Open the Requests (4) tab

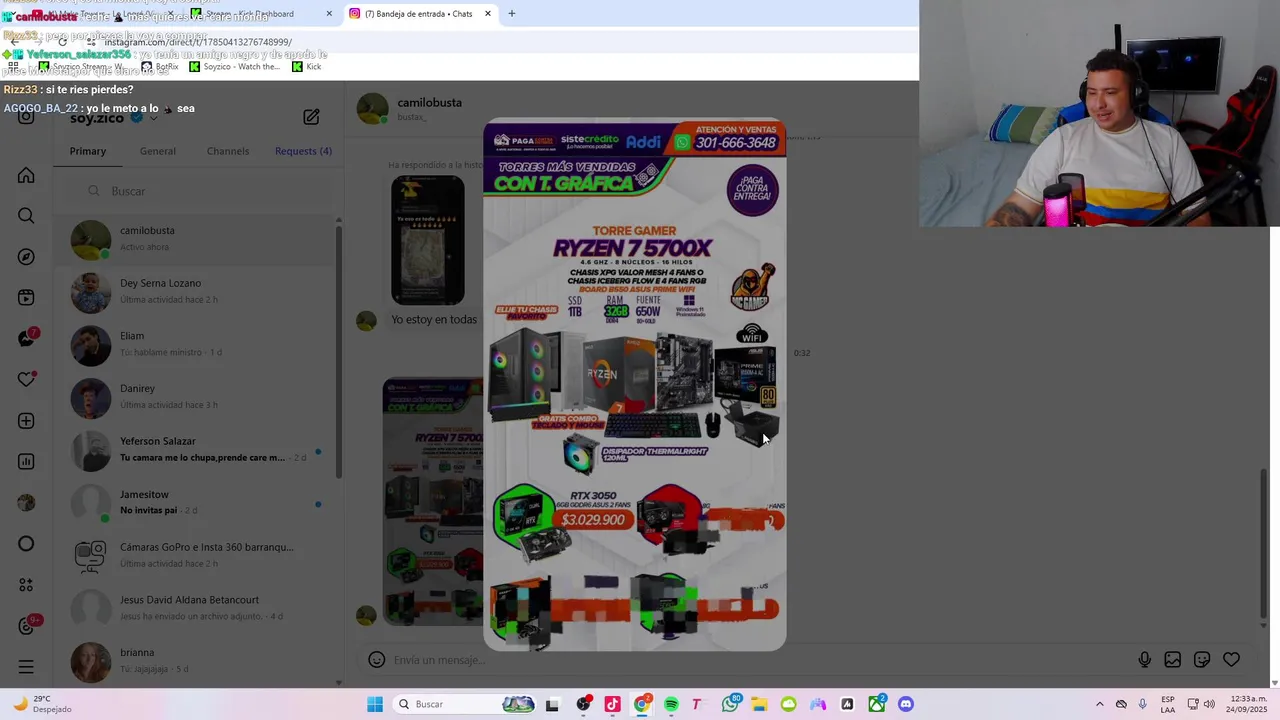(x=303, y=151)
